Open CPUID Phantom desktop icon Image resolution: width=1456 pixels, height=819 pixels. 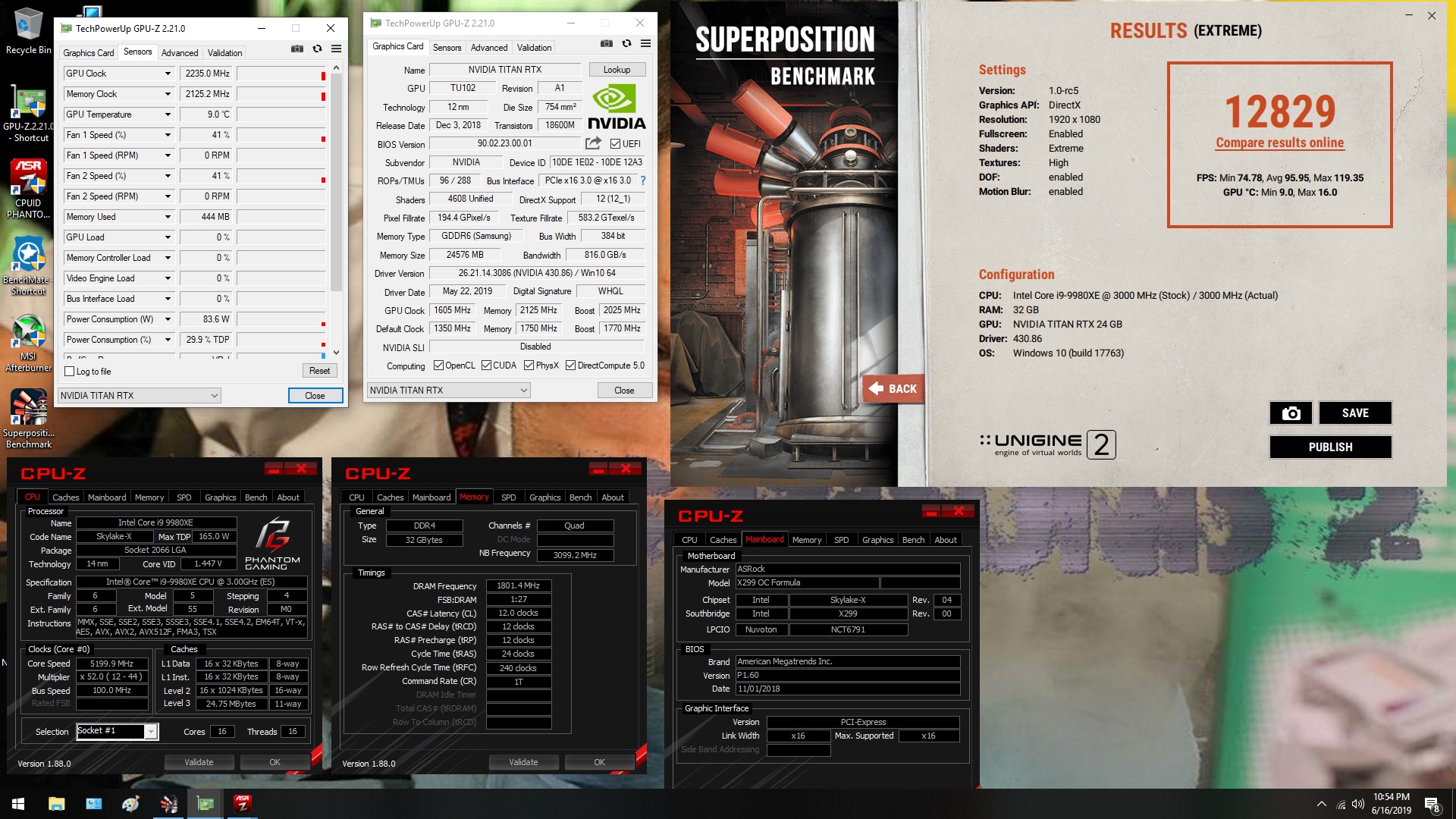click(x=28, y=190)
